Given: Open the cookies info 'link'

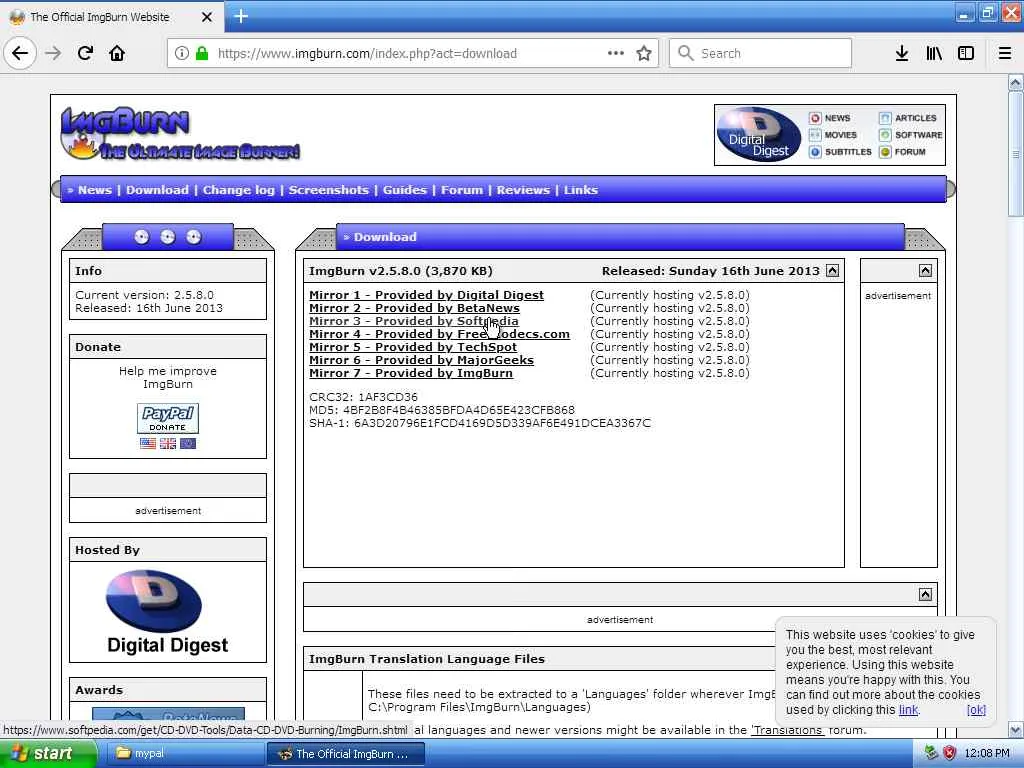Looking at the screenshot, I should [x=908, y=710].
